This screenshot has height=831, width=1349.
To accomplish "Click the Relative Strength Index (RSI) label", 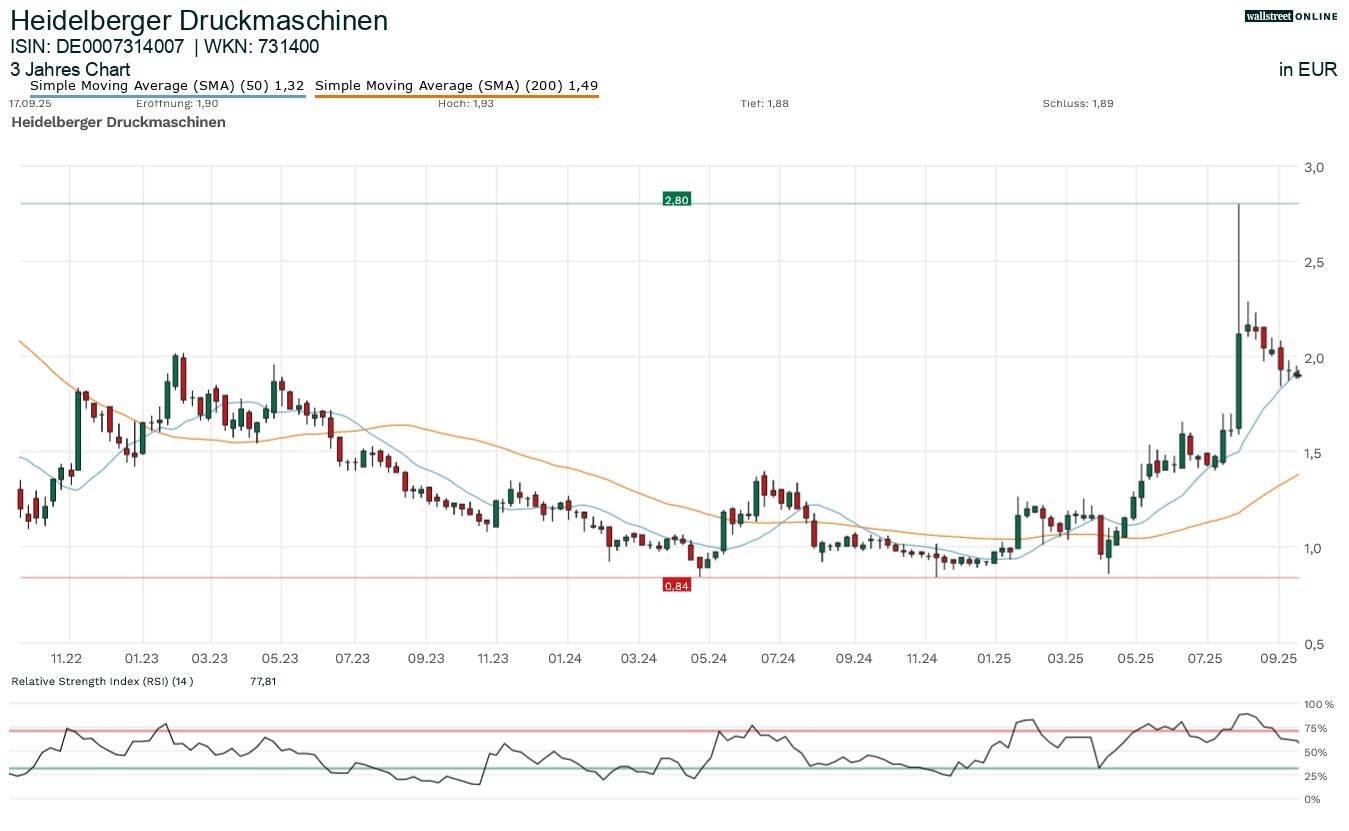I will pos(102,681).
